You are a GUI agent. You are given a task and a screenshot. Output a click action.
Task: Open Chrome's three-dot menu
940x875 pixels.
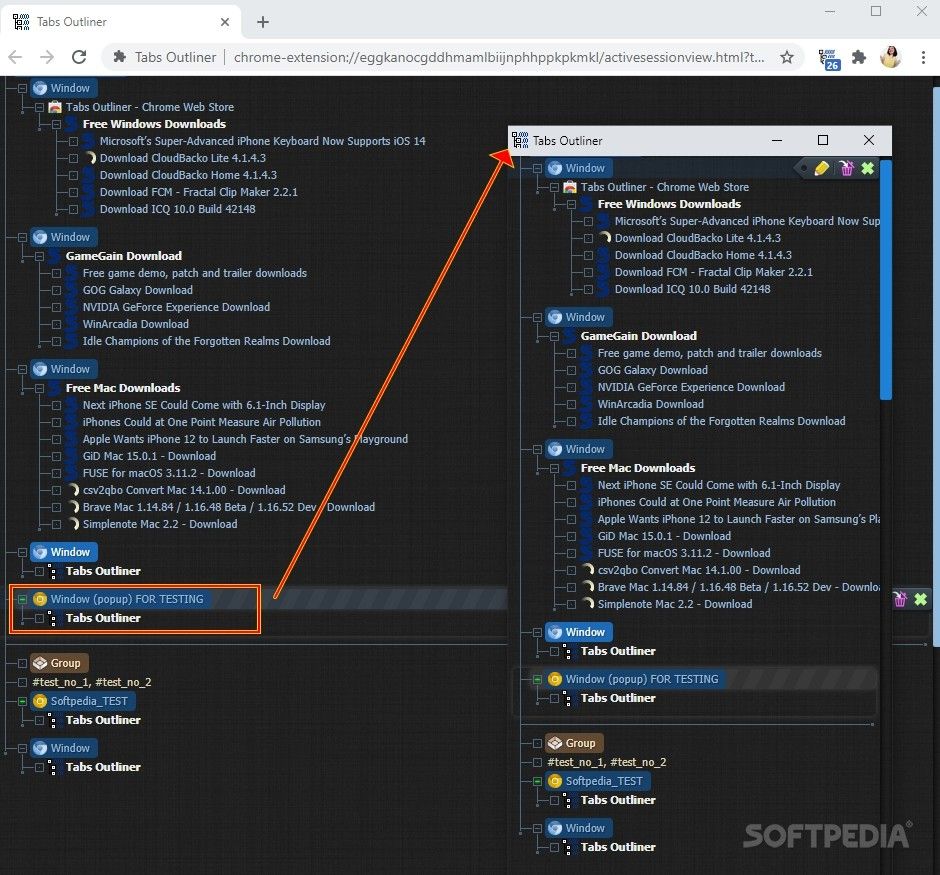(x=923, y=57)
